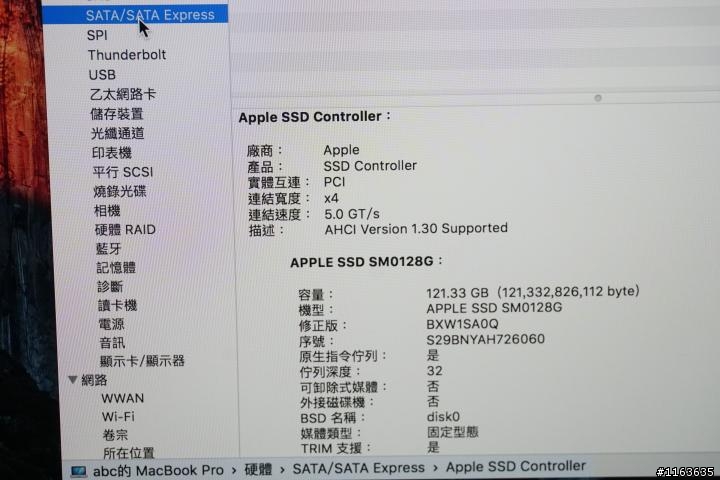Click the APPLE SSD SM0128G heading
Screen dimensions: 720x480
click(x=366, y=262)
